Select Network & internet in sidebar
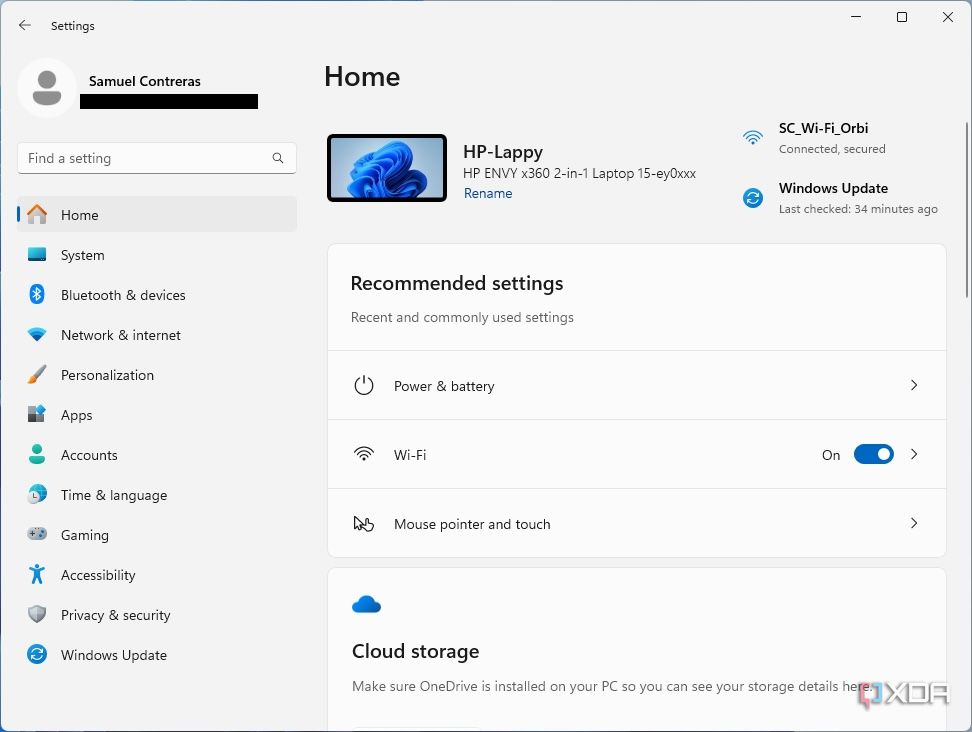 click(157, 335)
